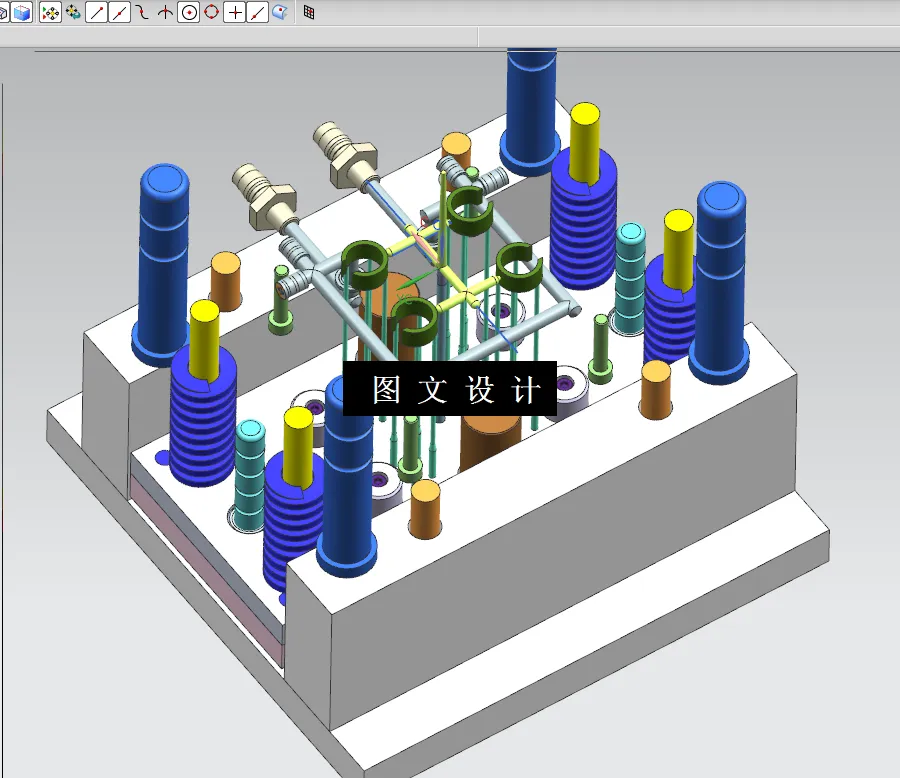This screenshot has height=778, width=900.
Task: Select the circle through points tool
Action: coord(212,13)
